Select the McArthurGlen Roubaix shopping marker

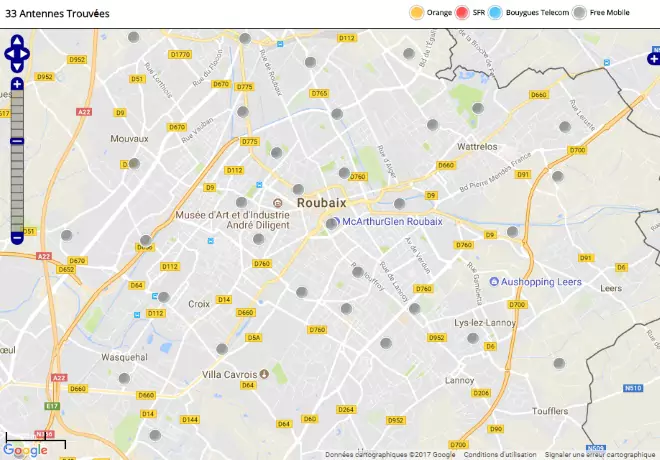[x=336, y=221]
